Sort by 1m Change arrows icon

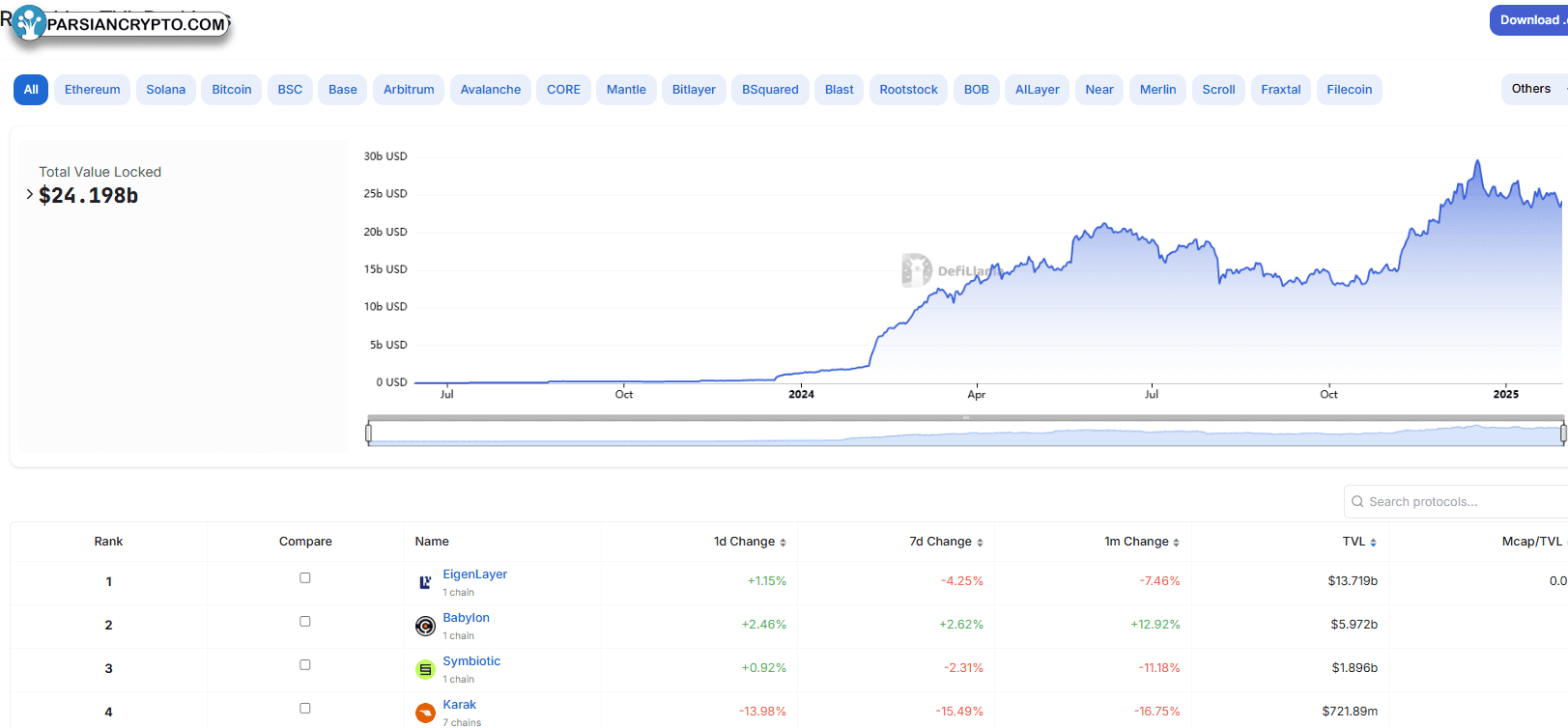[1176, 543]
